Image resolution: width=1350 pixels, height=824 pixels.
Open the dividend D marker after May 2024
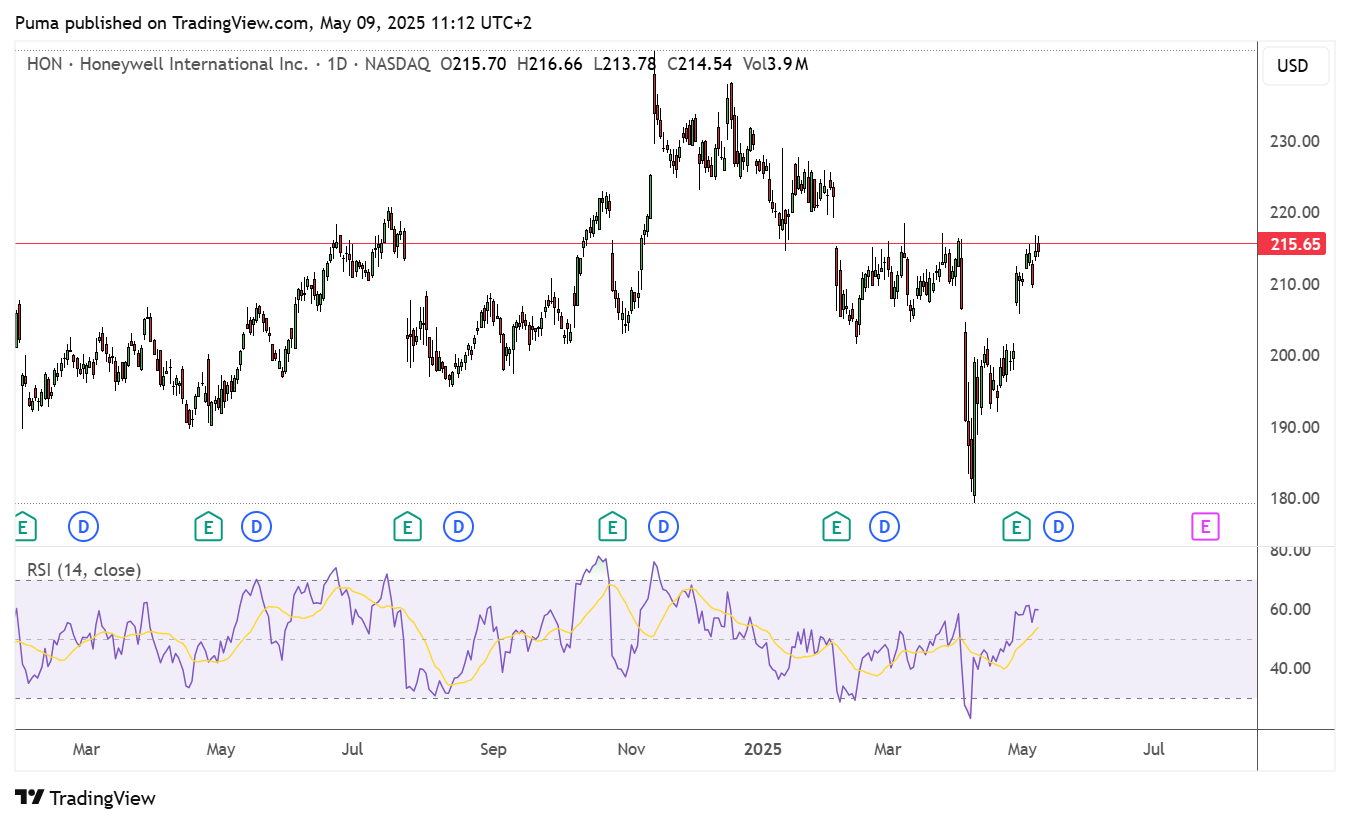(x=257, y=526)
